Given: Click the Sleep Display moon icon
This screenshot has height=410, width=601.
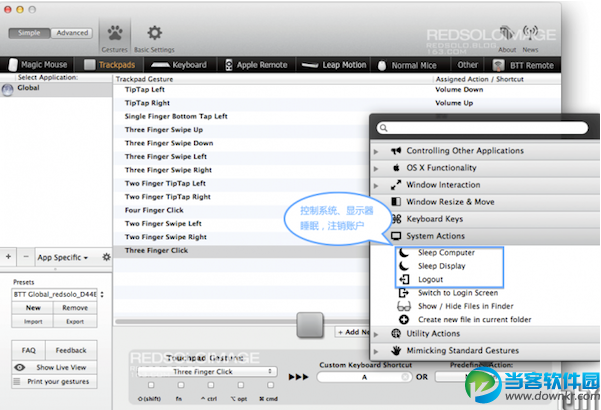Looking at the screenshot, I should point(404,266).
